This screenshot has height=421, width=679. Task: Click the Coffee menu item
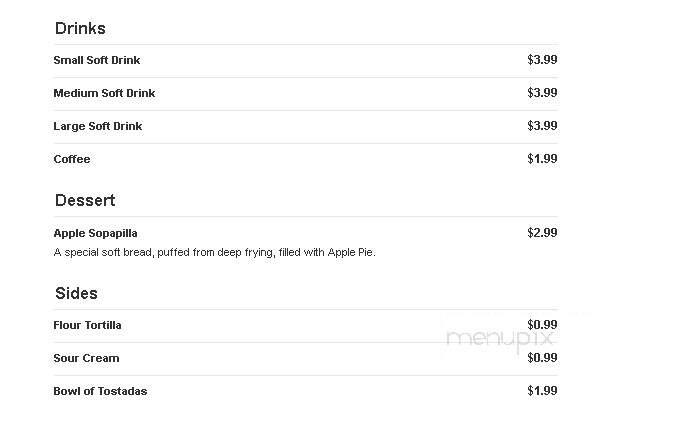coord(72,159)
